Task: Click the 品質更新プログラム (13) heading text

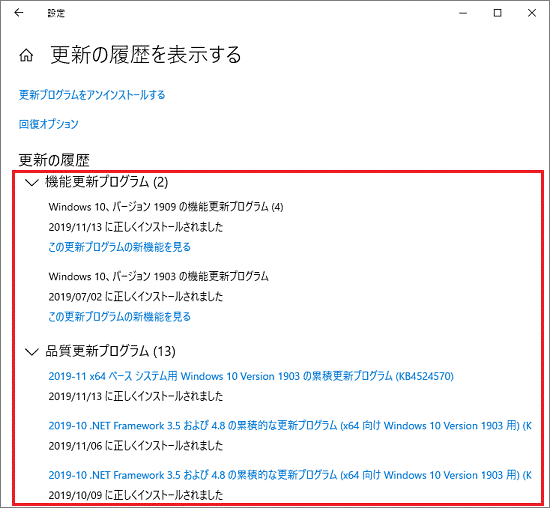Action: (110, 351)
